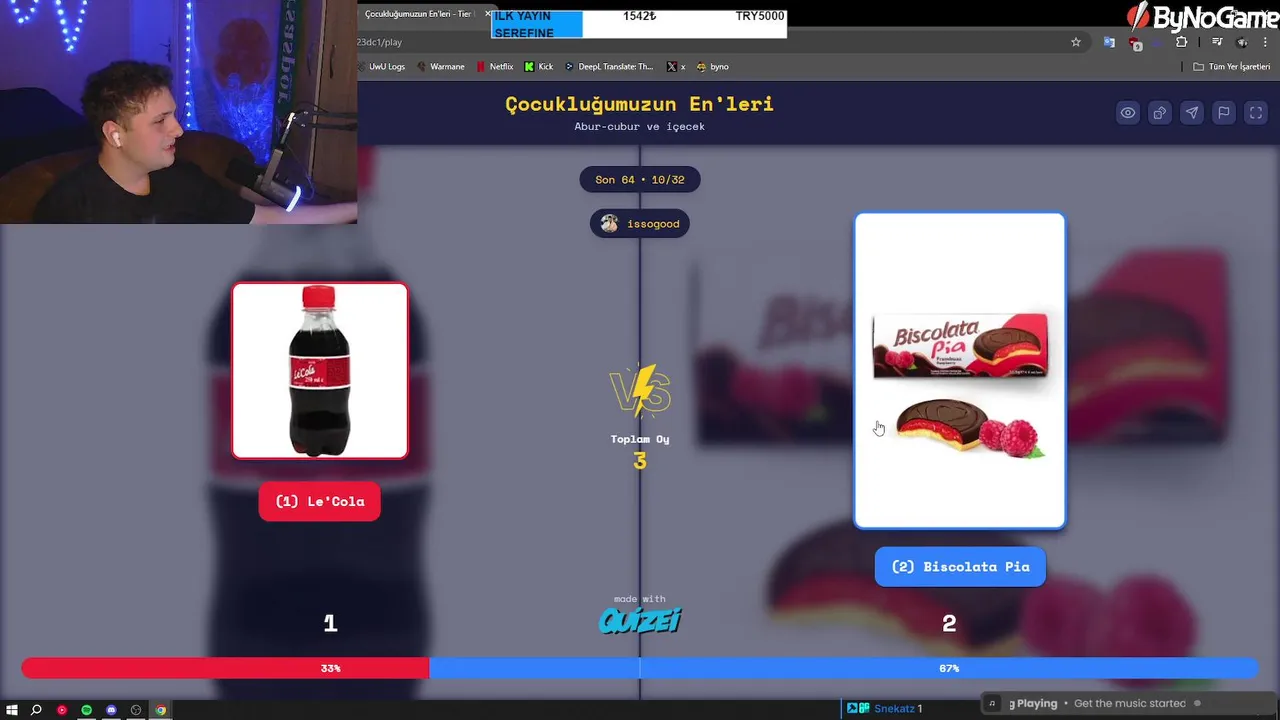Open the translate extension icon in toolbar
This screenshot has width=1280, height=720.
(x=1109, y=42)
